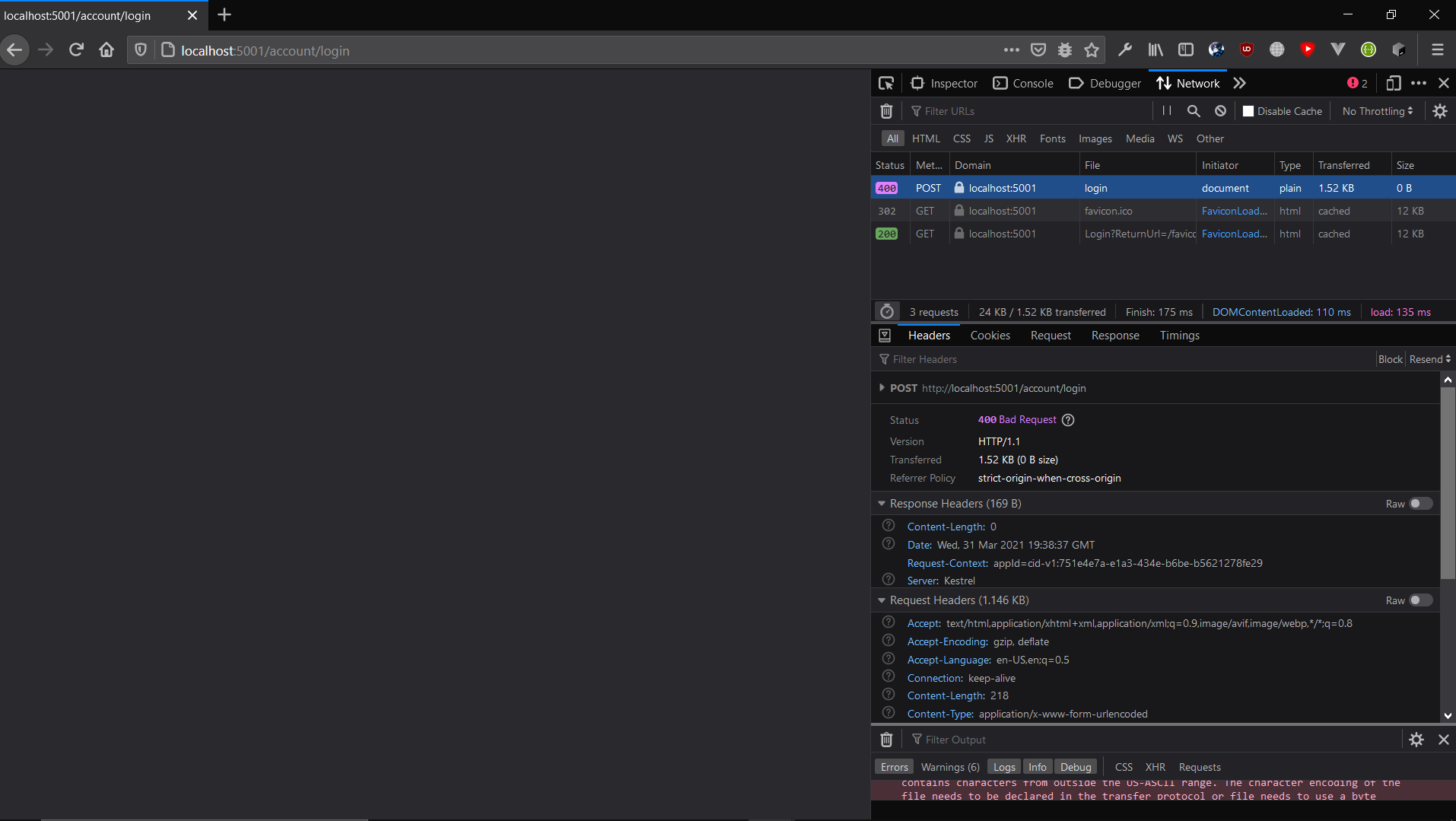Open DevTools settings gear
The image size is (1456, 821).
(1440, 110)
